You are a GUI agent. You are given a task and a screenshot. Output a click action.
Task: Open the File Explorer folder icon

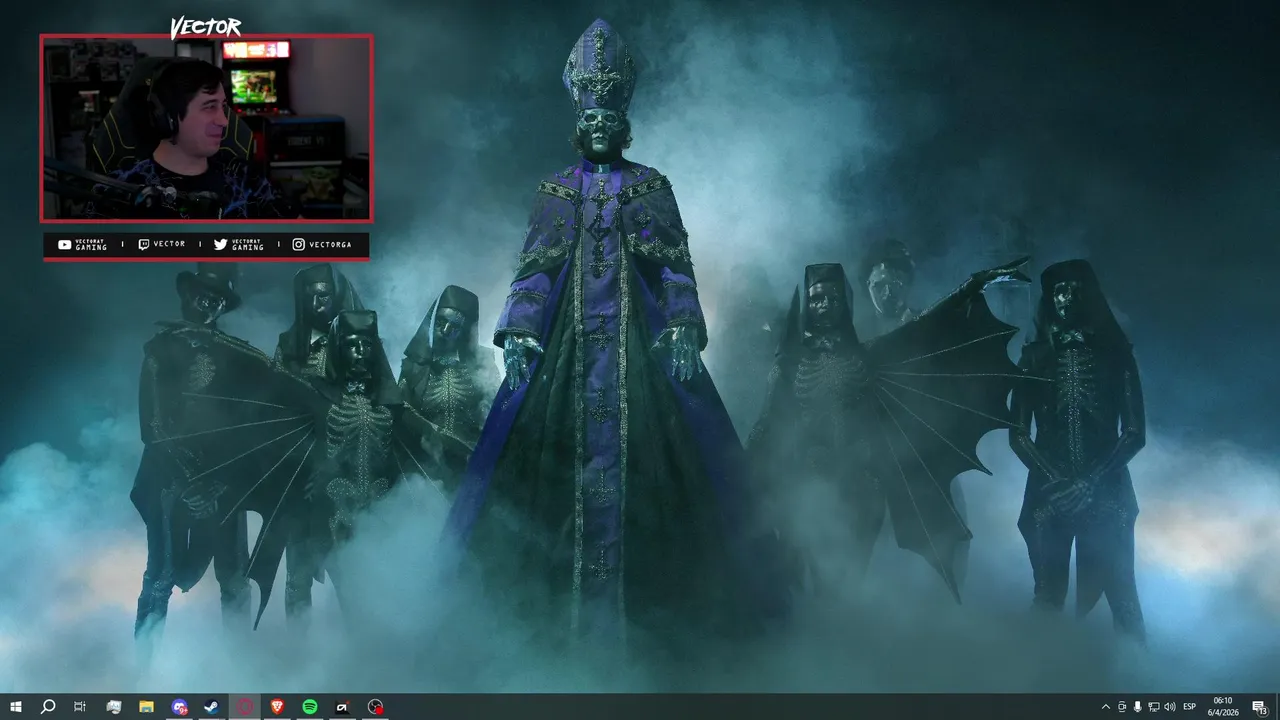click(146, 707)
